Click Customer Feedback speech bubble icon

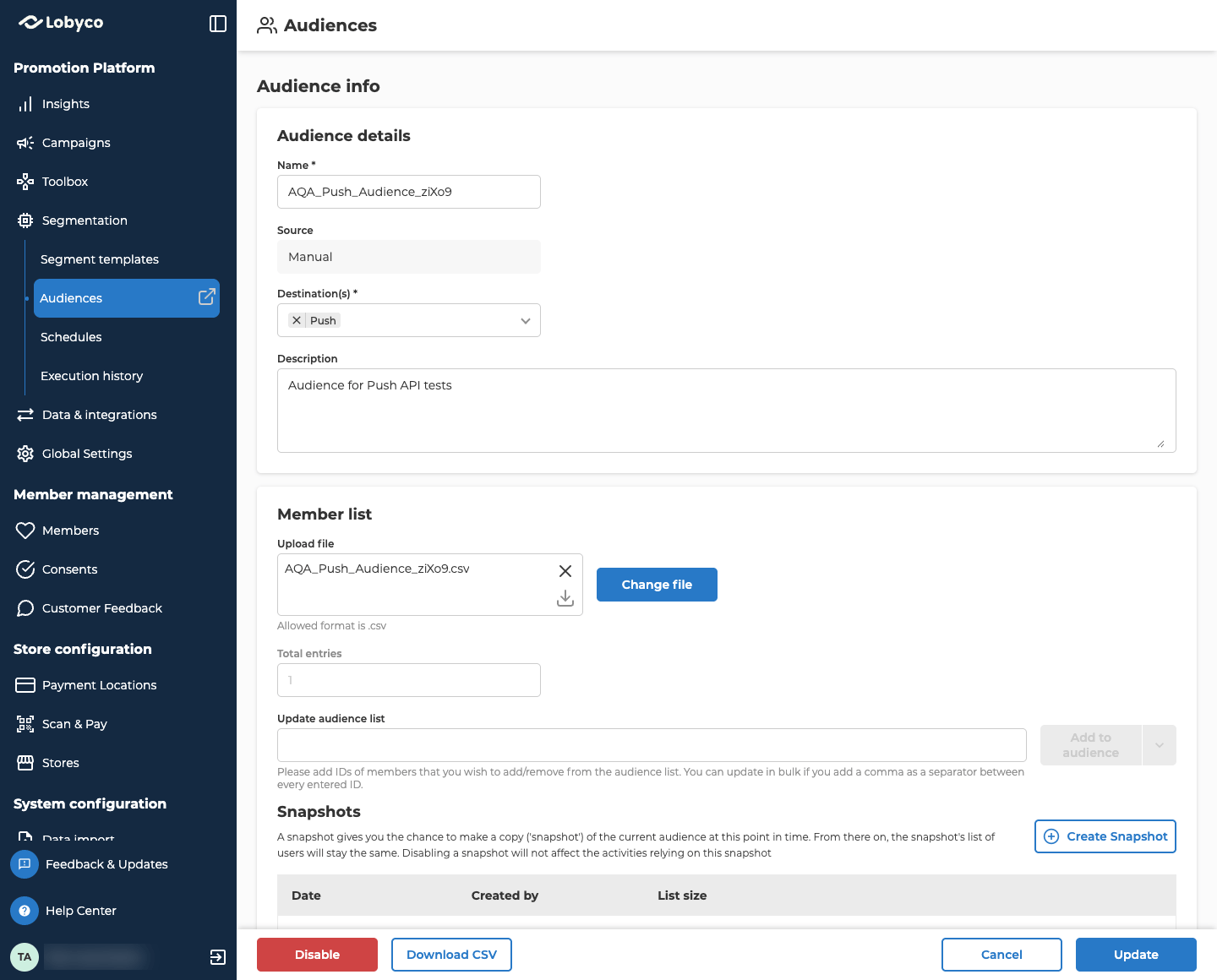click(25, 608)
